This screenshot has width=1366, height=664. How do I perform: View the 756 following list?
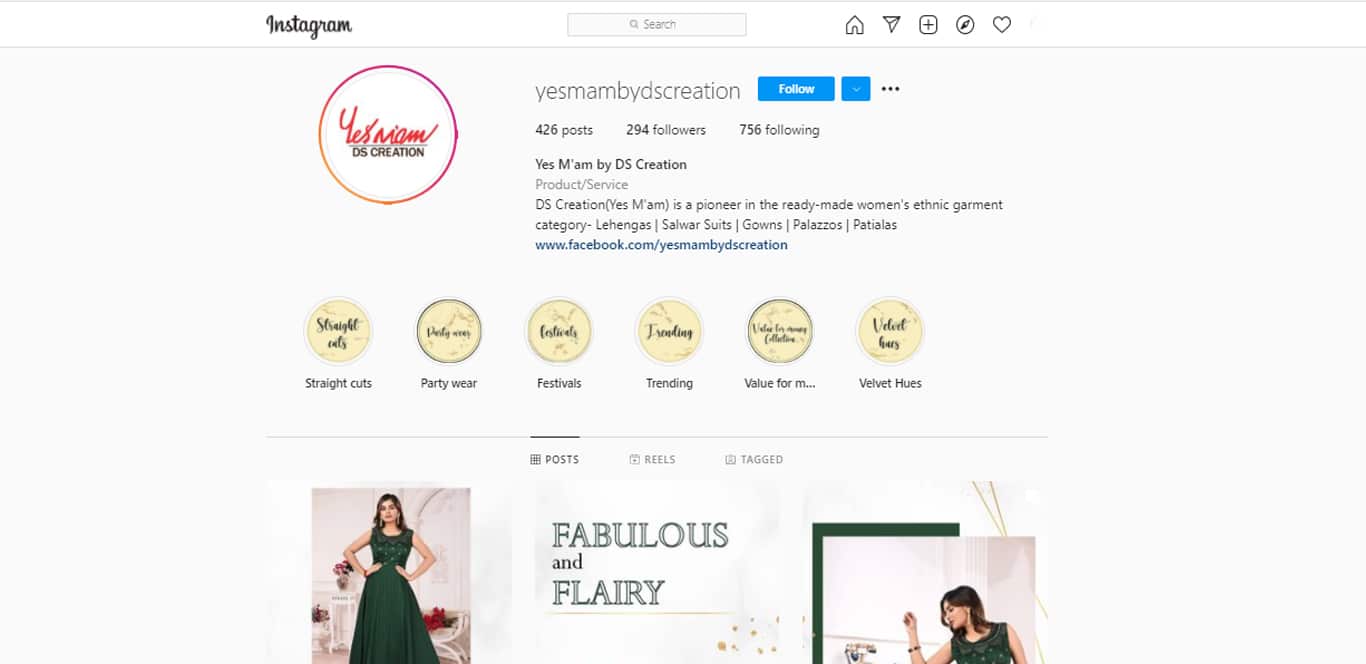point(779,130)
